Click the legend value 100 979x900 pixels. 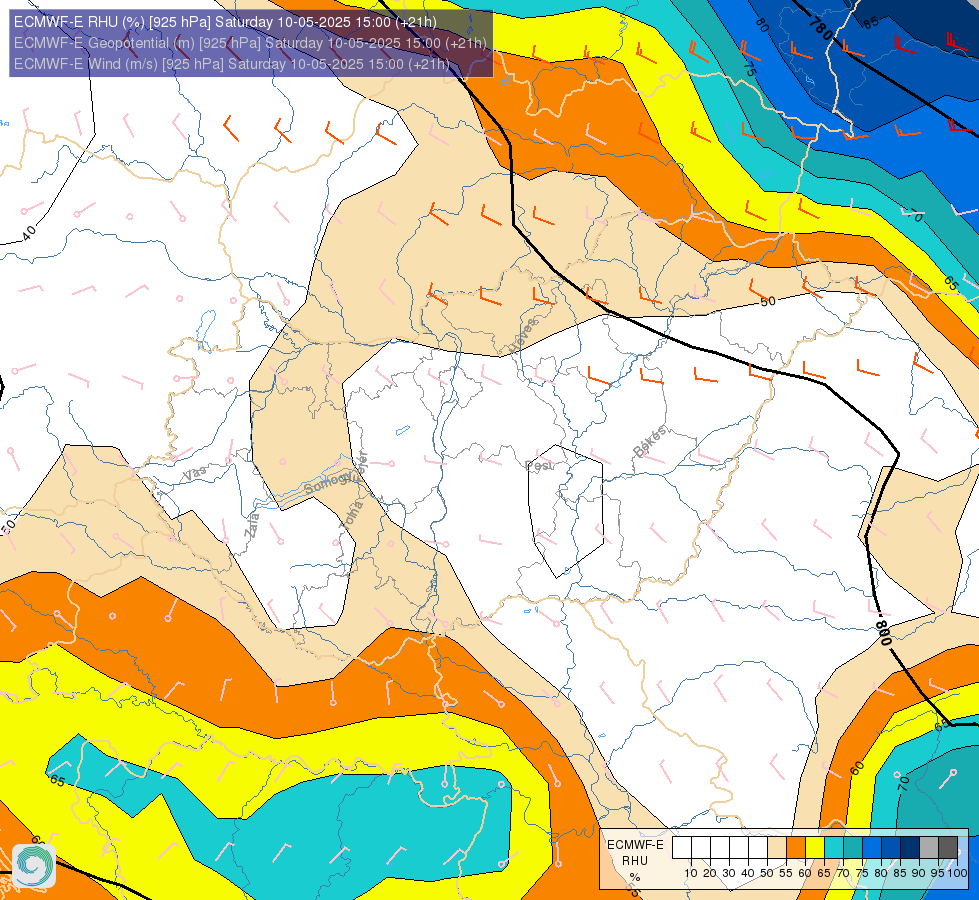pyautogui.click(x=958, y=874)
